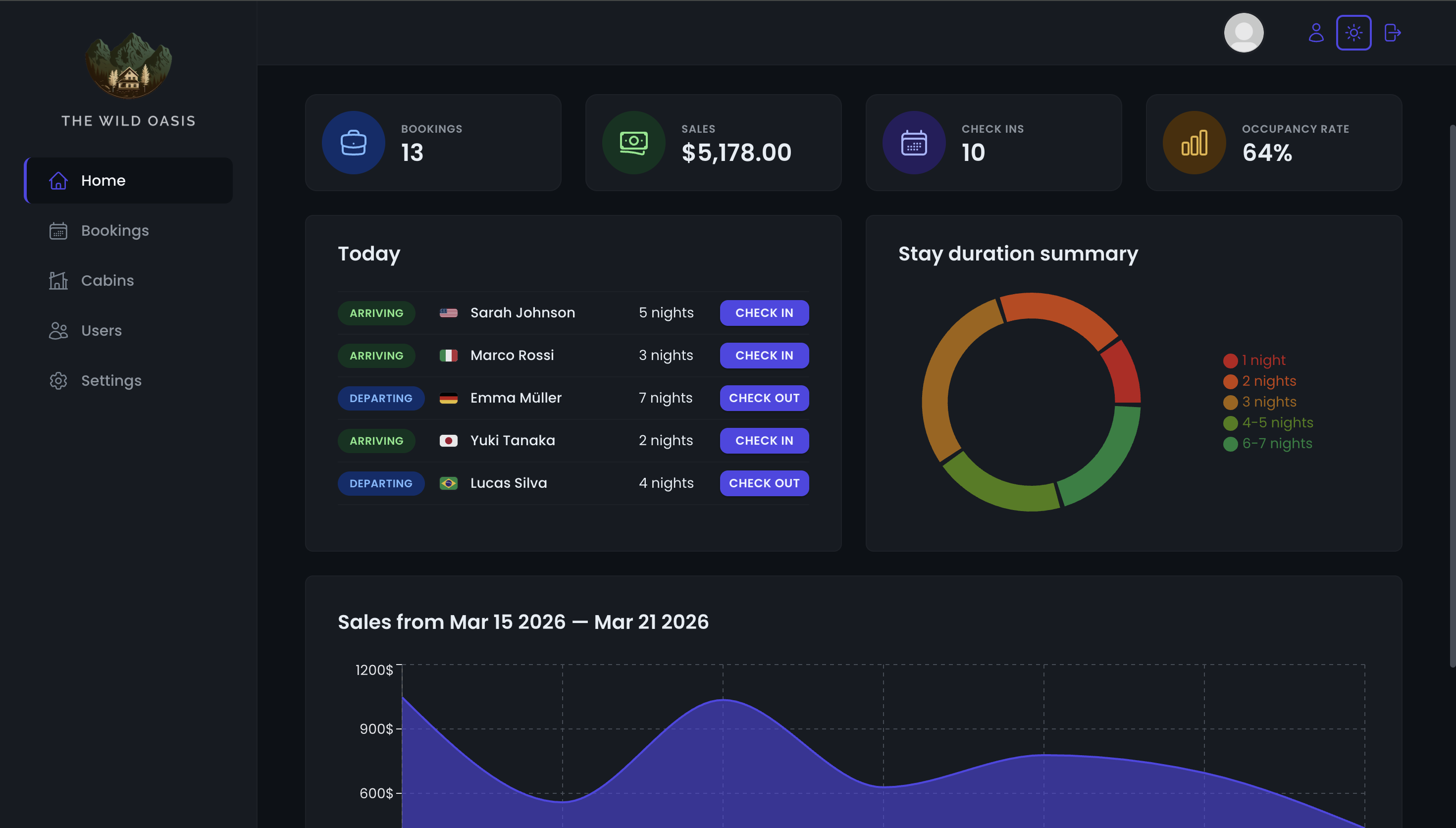Screen dimensions: 1456x828
Task: Toggle light mode with the sun icon
Action: point(1353,32)
